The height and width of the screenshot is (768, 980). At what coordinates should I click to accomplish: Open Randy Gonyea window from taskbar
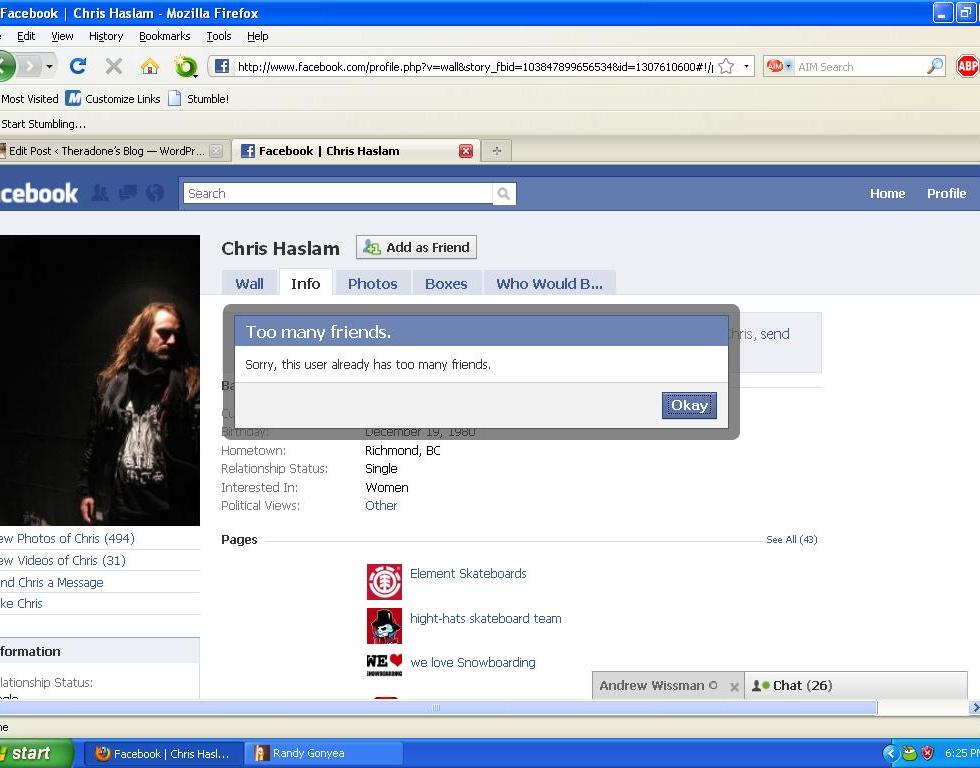coord(324,754)
